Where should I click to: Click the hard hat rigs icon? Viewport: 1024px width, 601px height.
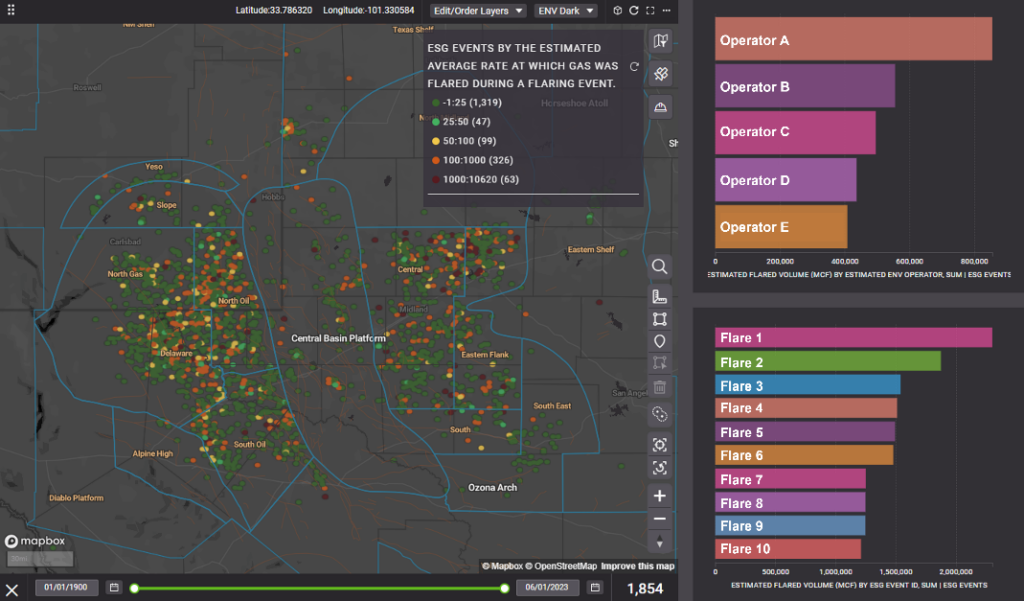(x=660, y=105)
